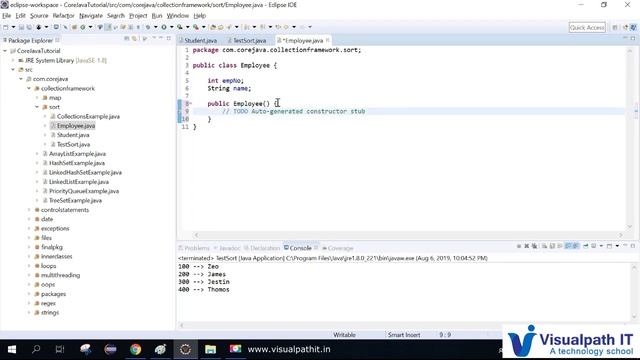The width and height of the screenshot is (640, 360).
Task: Collapse All in Package Explorer toolbar
Action: [x=127, y=39]
